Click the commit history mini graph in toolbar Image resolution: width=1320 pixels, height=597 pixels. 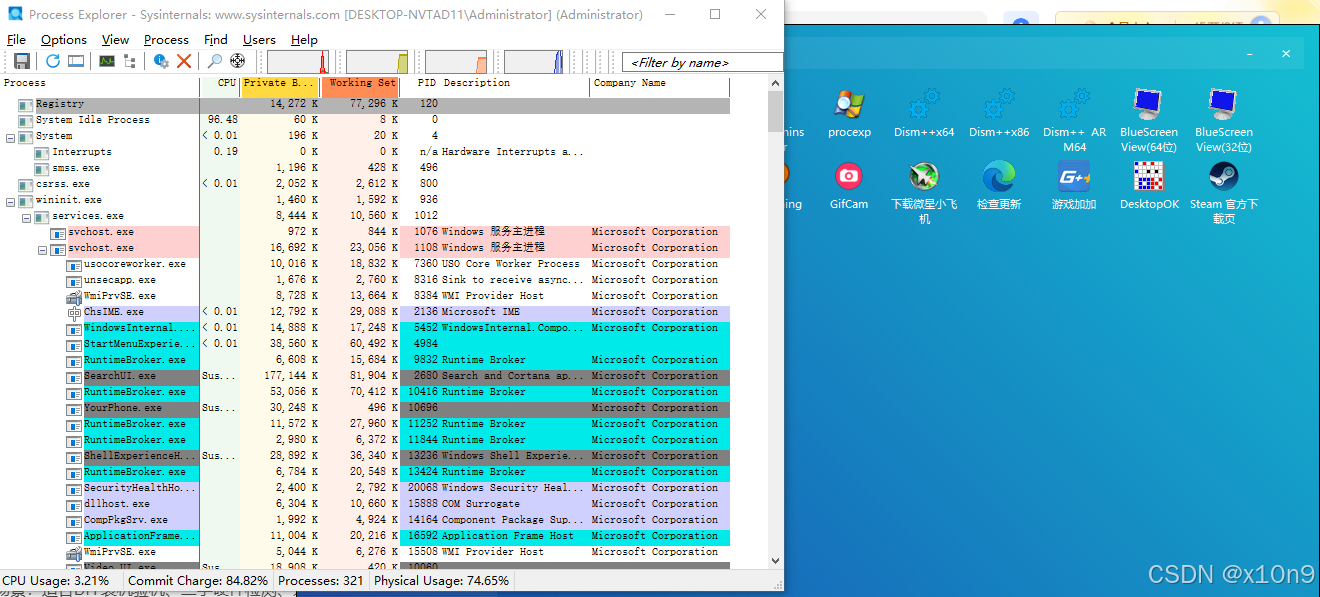[x=377, y=62]
